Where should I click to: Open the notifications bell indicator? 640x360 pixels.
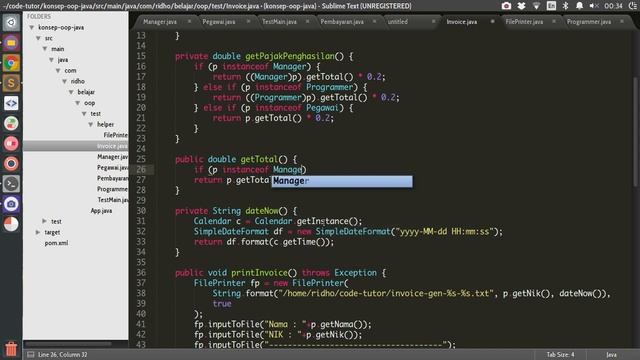tap(579, 6)
